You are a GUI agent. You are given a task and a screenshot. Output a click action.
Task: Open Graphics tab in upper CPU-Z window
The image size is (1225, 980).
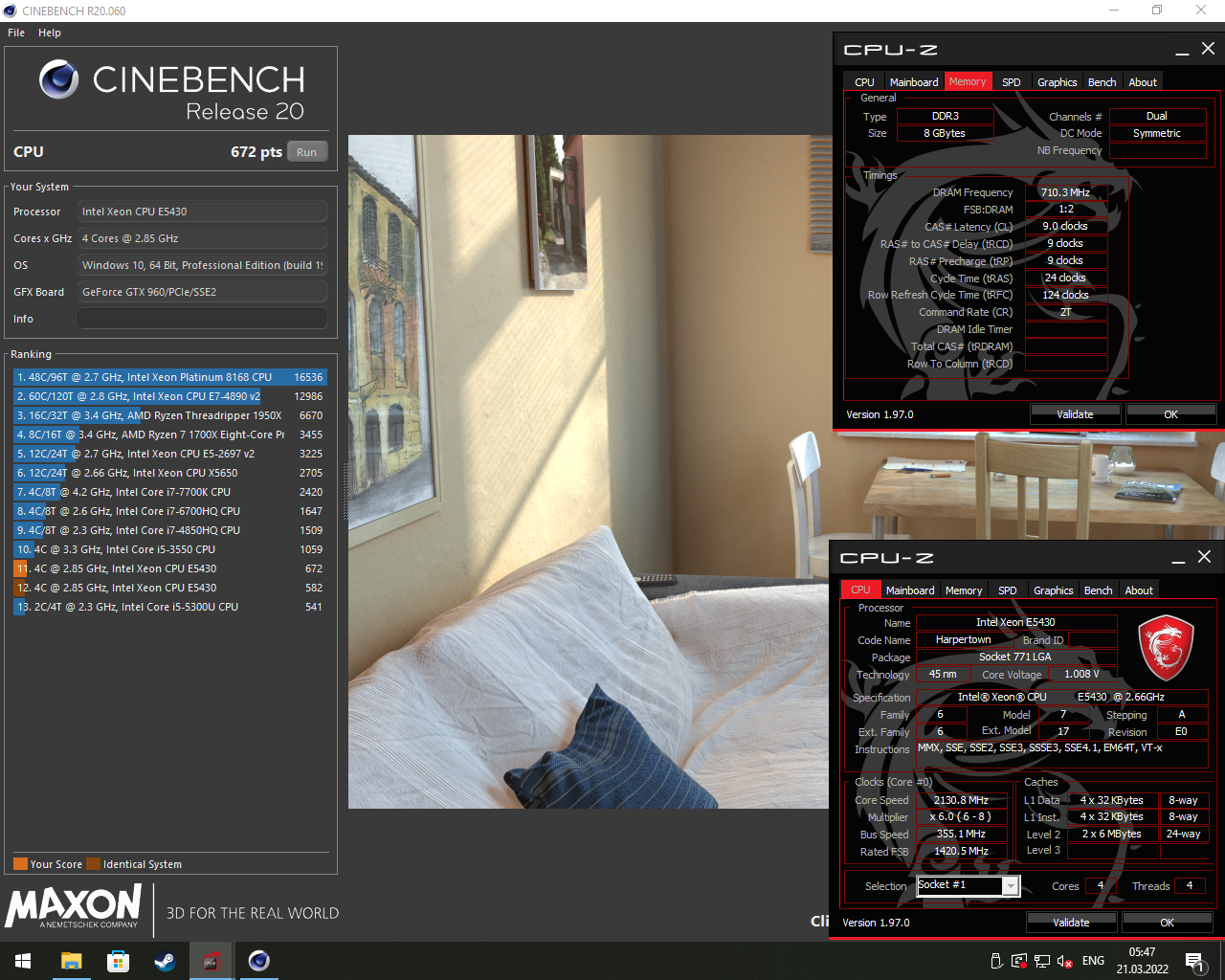[x=1058, y=82]
